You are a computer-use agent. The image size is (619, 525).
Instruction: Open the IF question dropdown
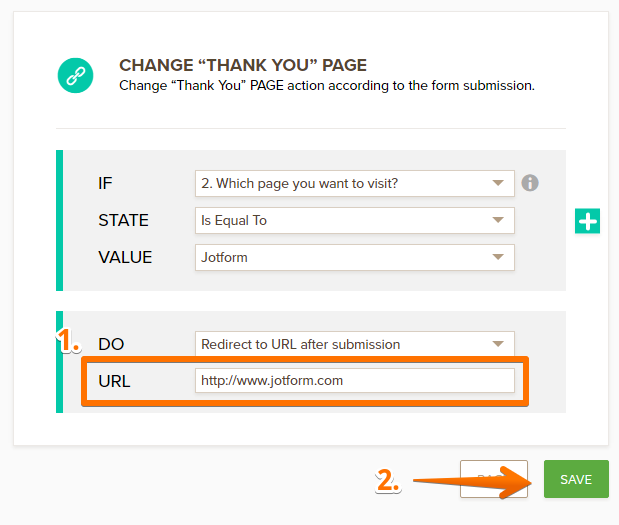pos(355,183)
